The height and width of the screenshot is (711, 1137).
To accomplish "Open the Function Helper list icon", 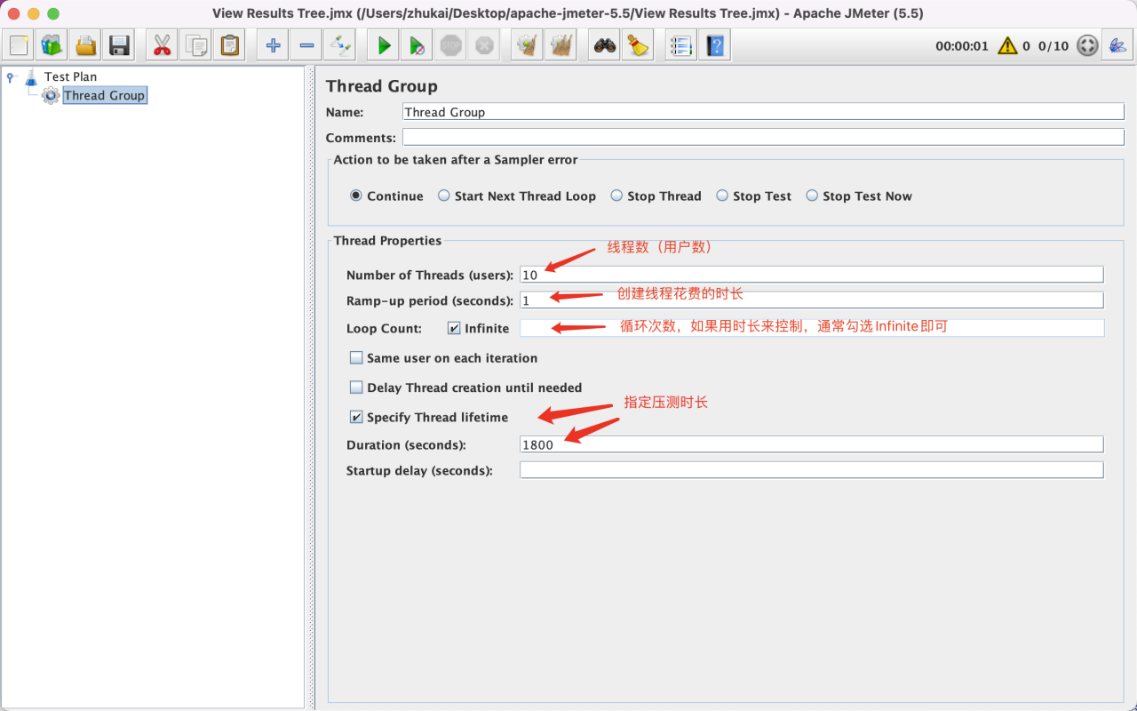I will 681,45.
